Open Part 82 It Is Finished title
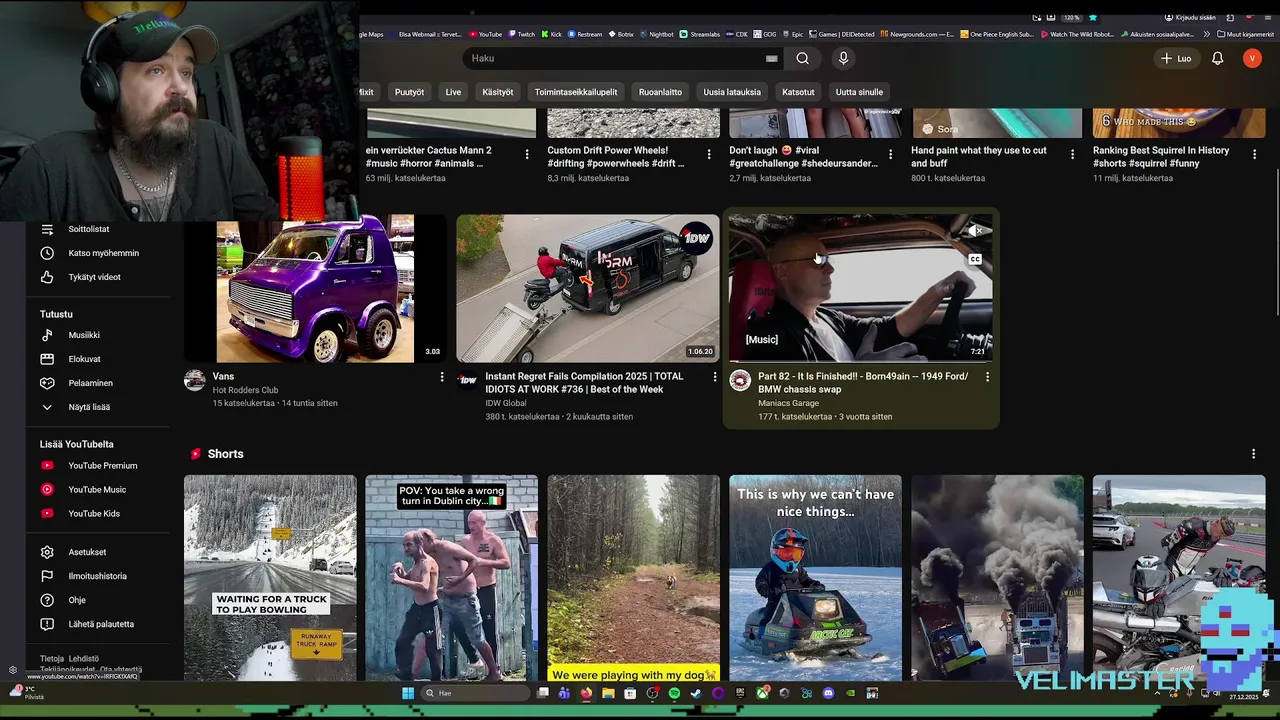Viewport: 1280px width, 720px height. pyautogui.click(x=863, y=383)
